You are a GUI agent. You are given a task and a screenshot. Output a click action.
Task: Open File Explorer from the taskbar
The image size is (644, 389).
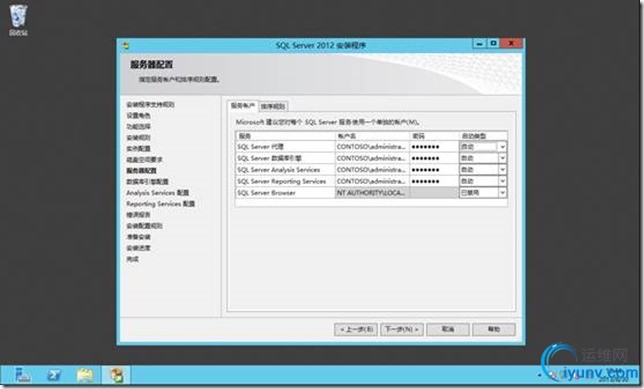(x=85, y=375)
